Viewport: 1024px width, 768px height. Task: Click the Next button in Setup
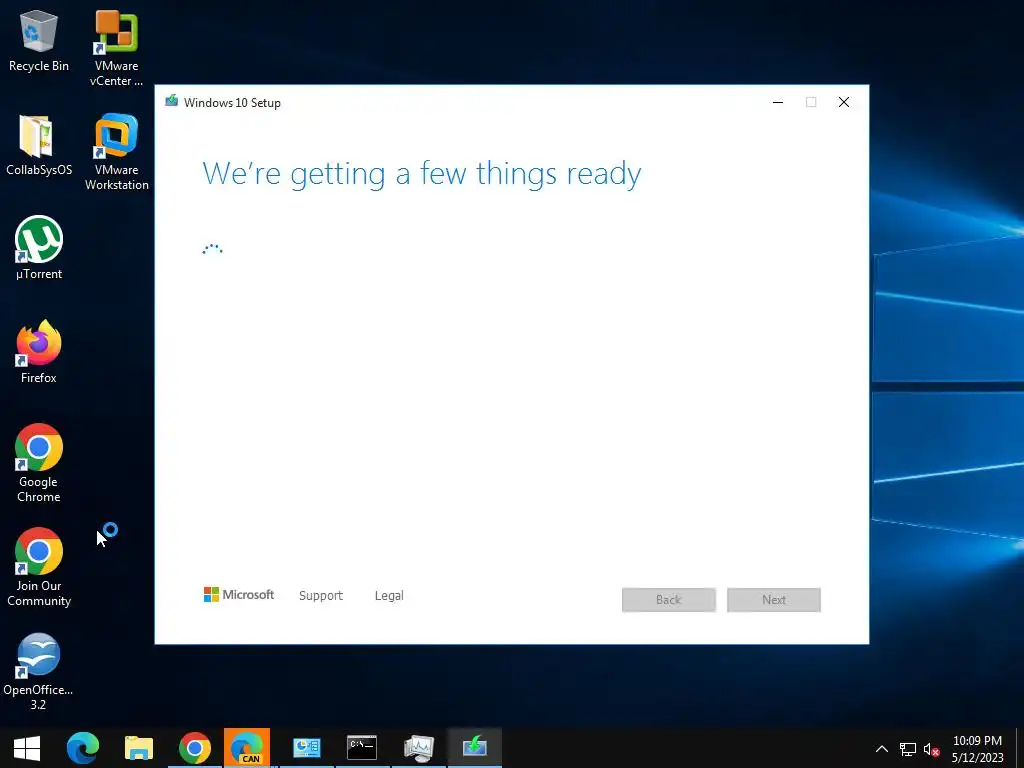(x=774, y=600)
